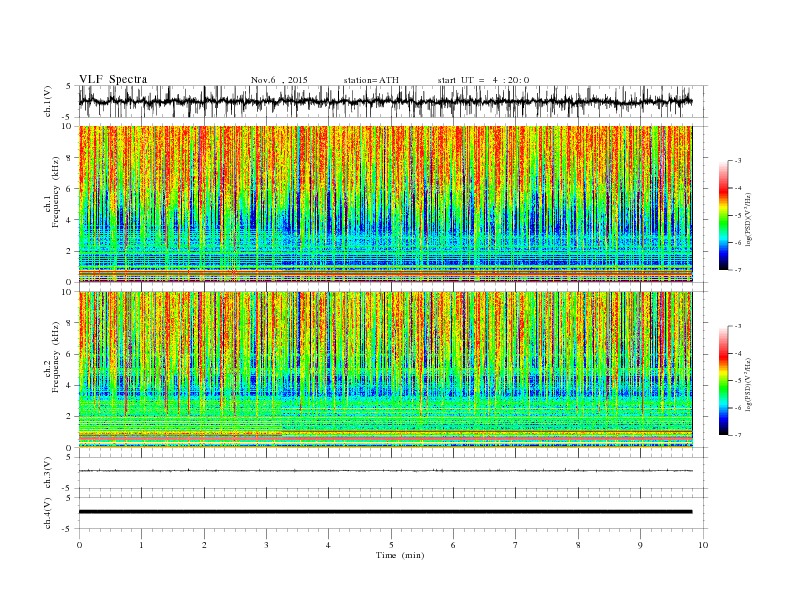Click the "8" tick on the time axis
The height and width of the screenshot is (612, 792).
click(x=578, y=545)
